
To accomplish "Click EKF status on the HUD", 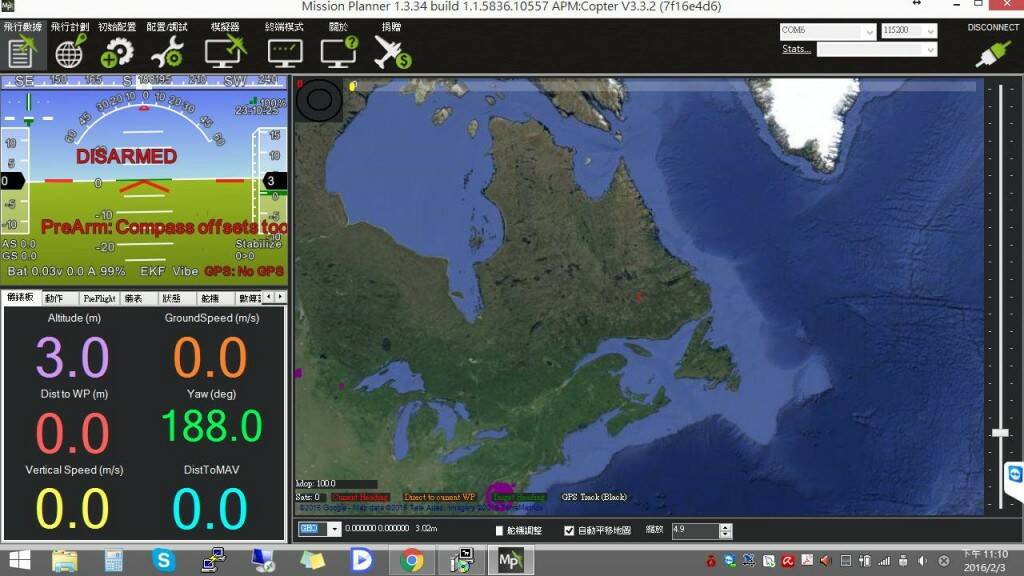I will coord(152,271).
